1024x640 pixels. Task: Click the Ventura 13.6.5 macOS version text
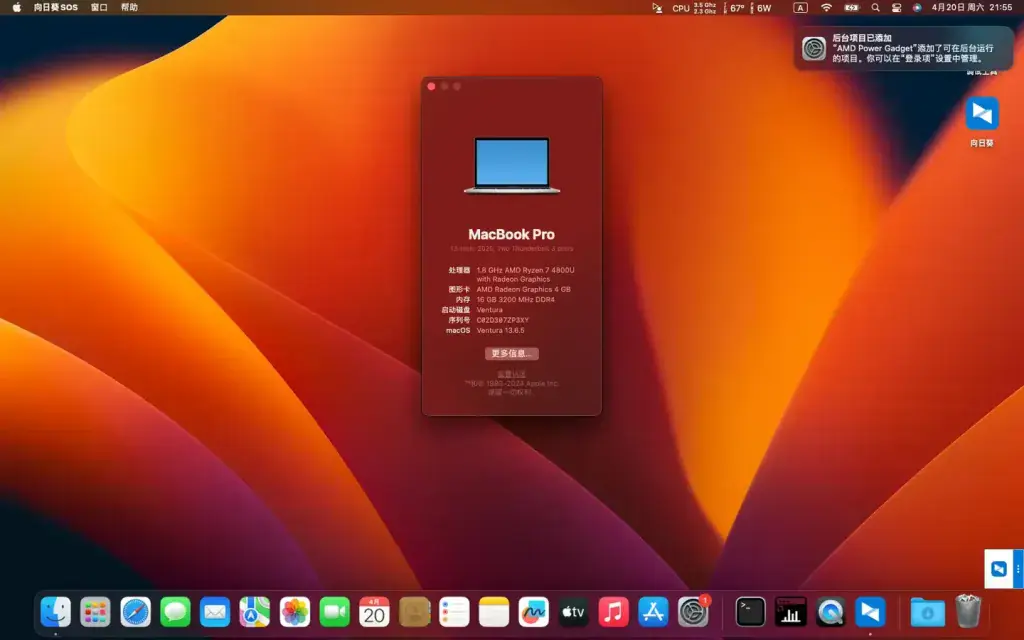pyautogui.click(x=500, y=330)
